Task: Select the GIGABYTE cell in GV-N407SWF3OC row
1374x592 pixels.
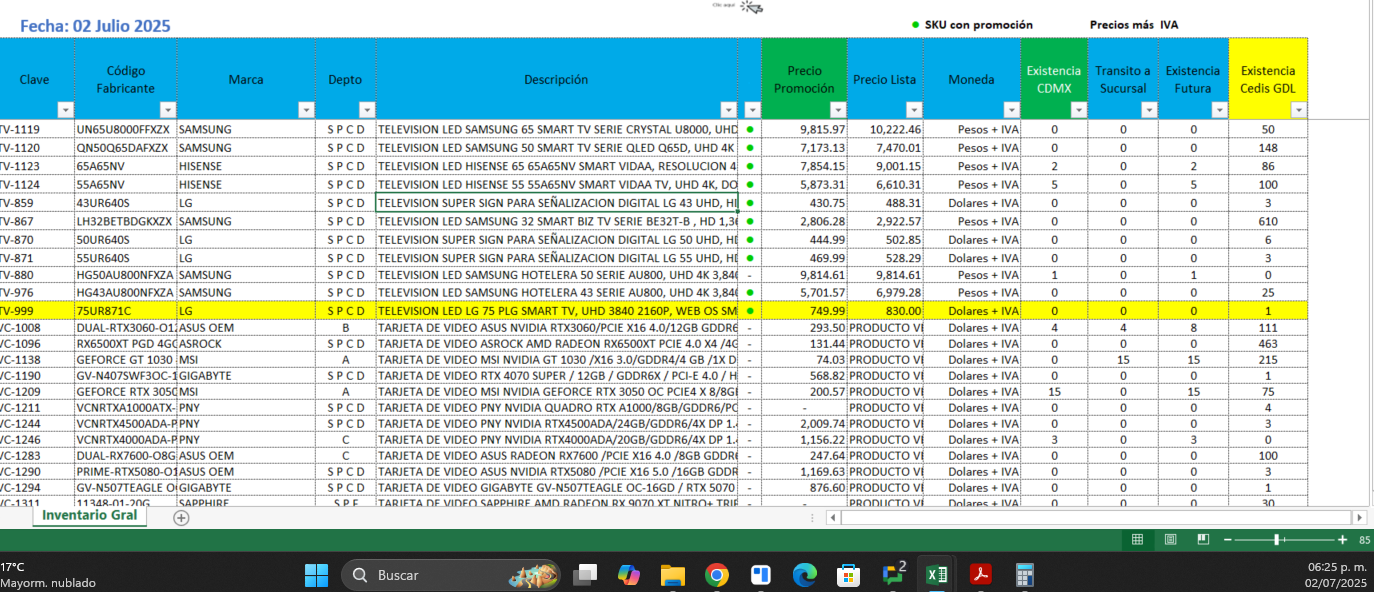Action: coord(247,375)
